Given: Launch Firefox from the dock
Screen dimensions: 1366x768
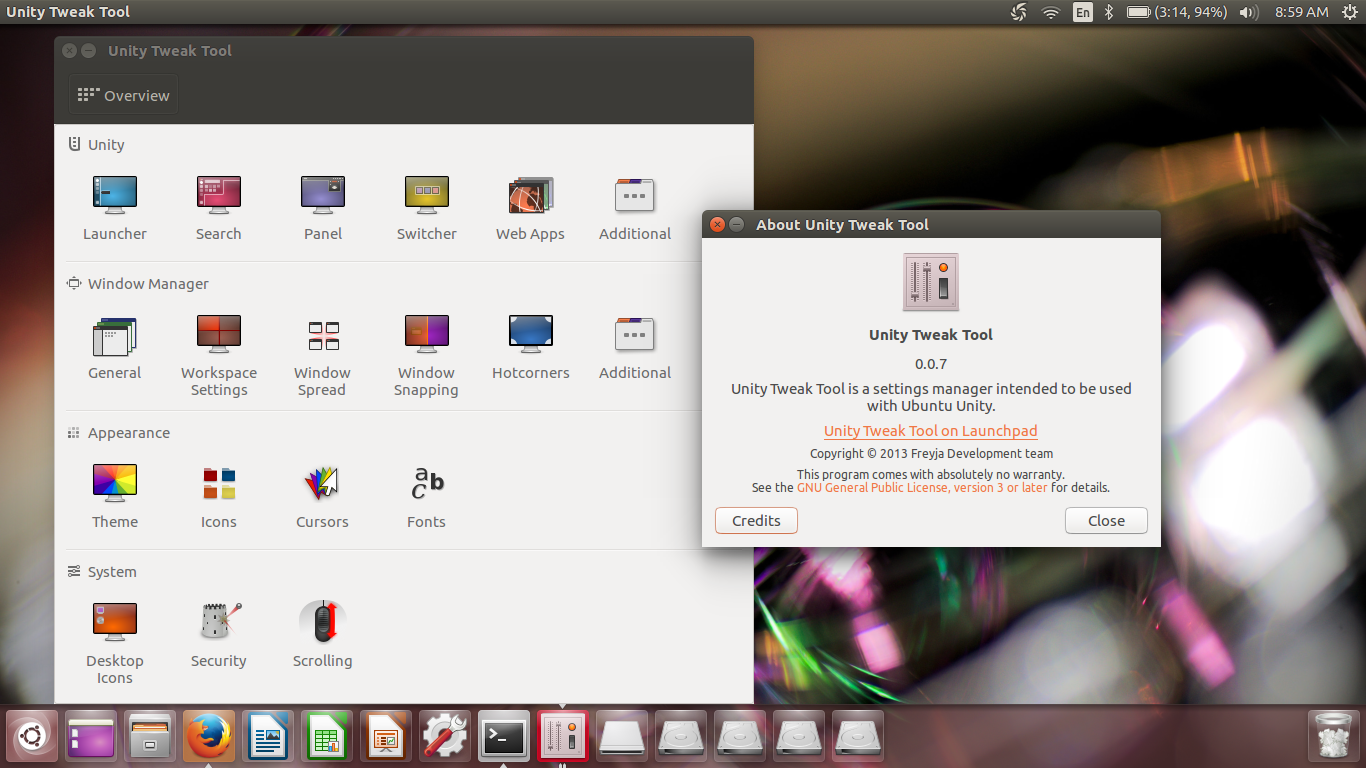Looking at the screenshot, I should point(209,737).
